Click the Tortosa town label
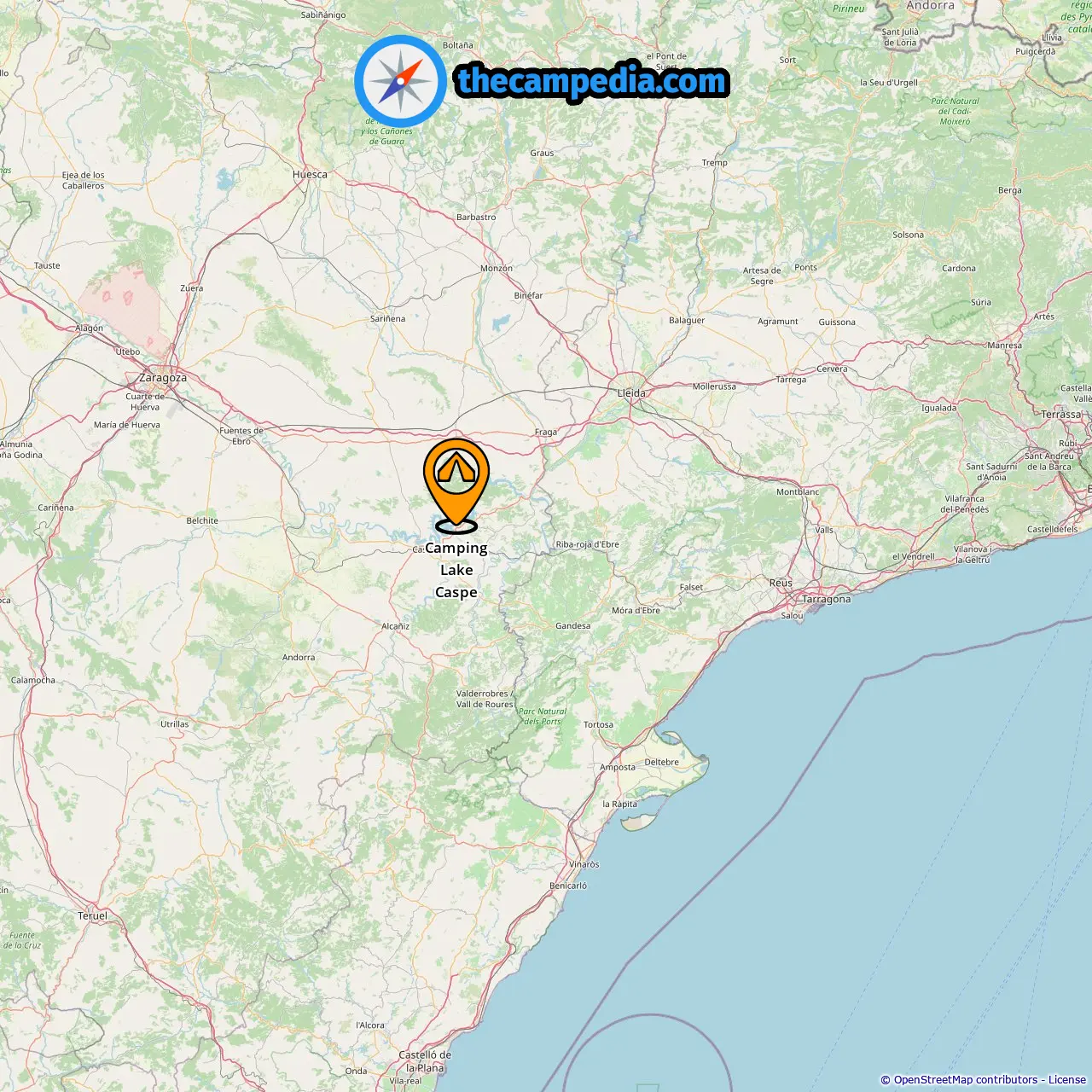The height and width of the screenshot is (1092, 1092). click(x=598, y=725)
